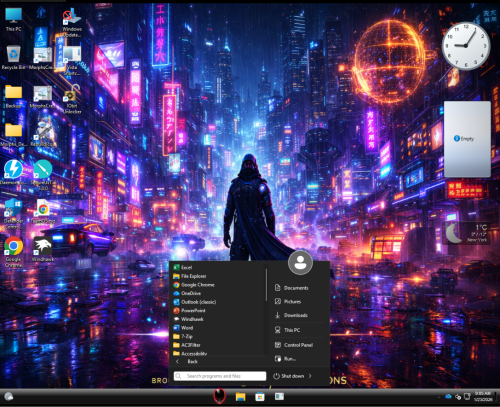Open the Windhawk desktop shortcut
The height and width of the screenshot is (407, 500).
tap(43, 249)
